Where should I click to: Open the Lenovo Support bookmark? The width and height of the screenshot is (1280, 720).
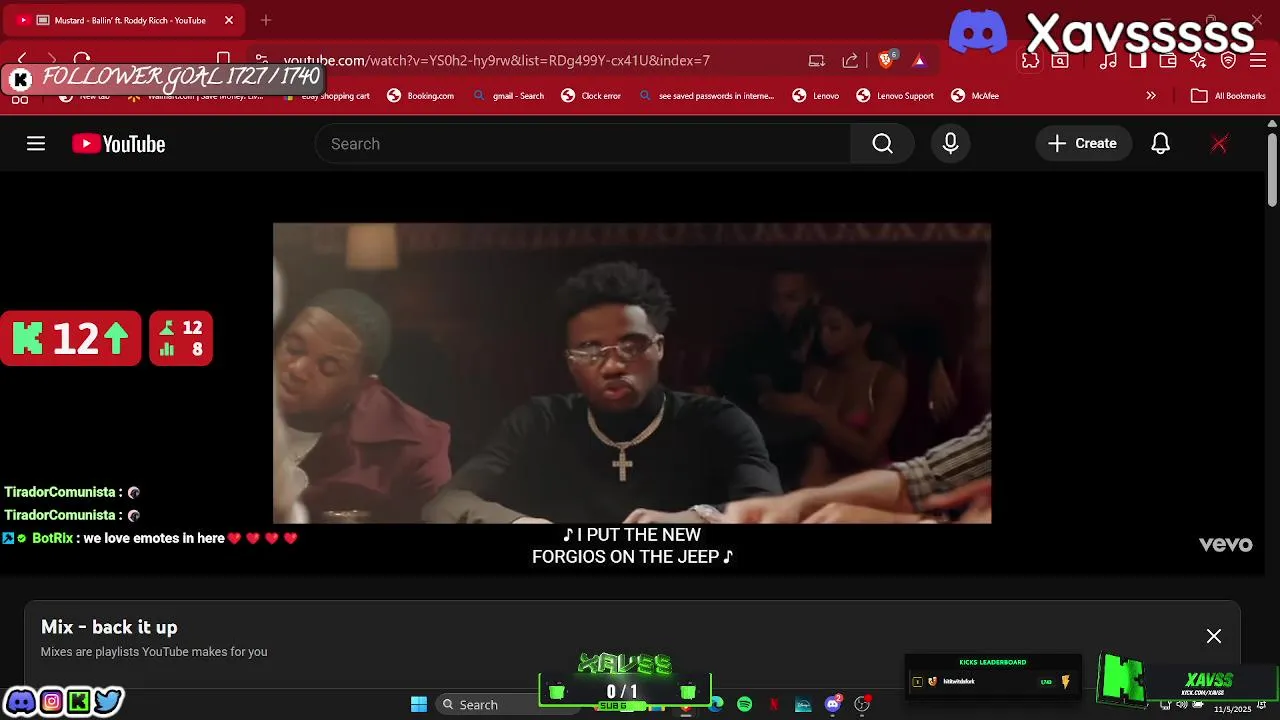tap(895, 96)
